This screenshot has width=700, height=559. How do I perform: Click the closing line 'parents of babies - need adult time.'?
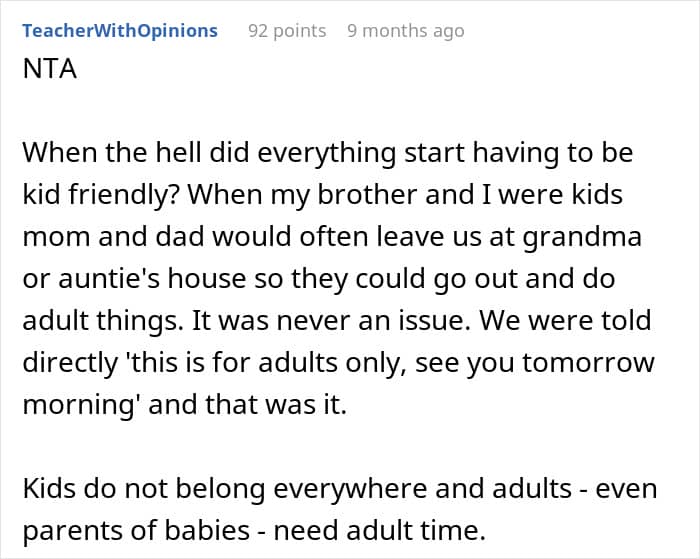(254, 531)
